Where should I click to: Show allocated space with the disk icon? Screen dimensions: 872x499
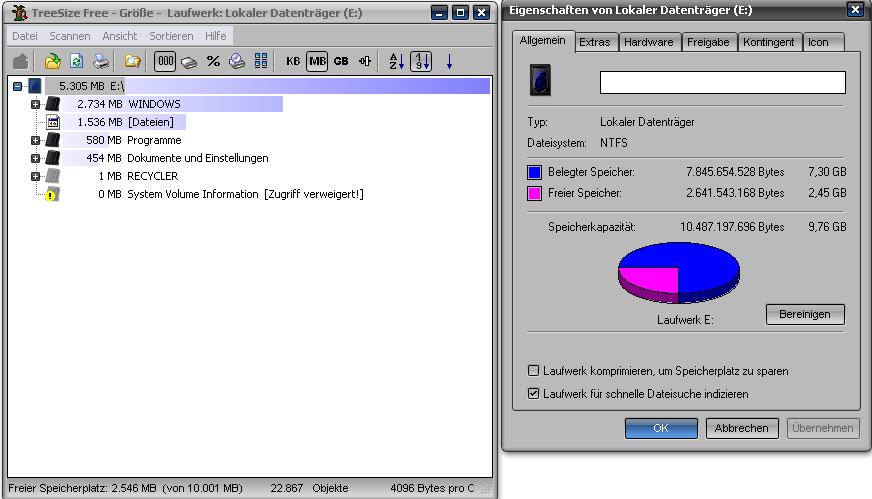coord(189,62)
